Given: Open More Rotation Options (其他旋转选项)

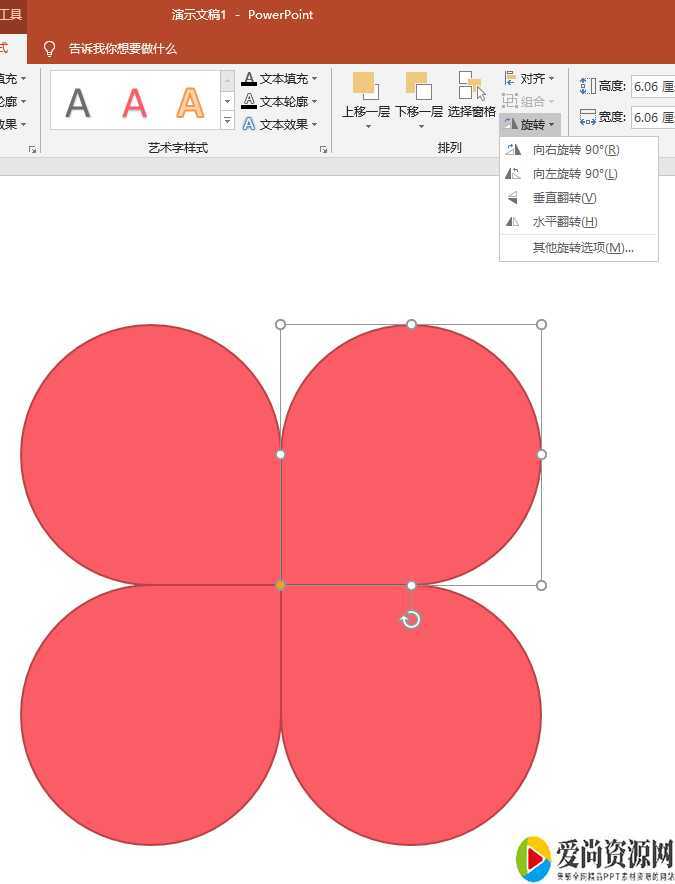Looking at the screenshot, I should (582, 247).
